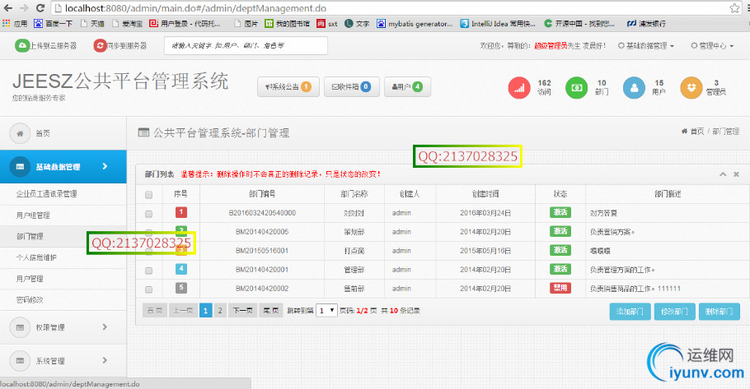Click the 修改部门 button
Image resolution: width=750 pixels, height=389 pixels.
[x=674, y=311]
